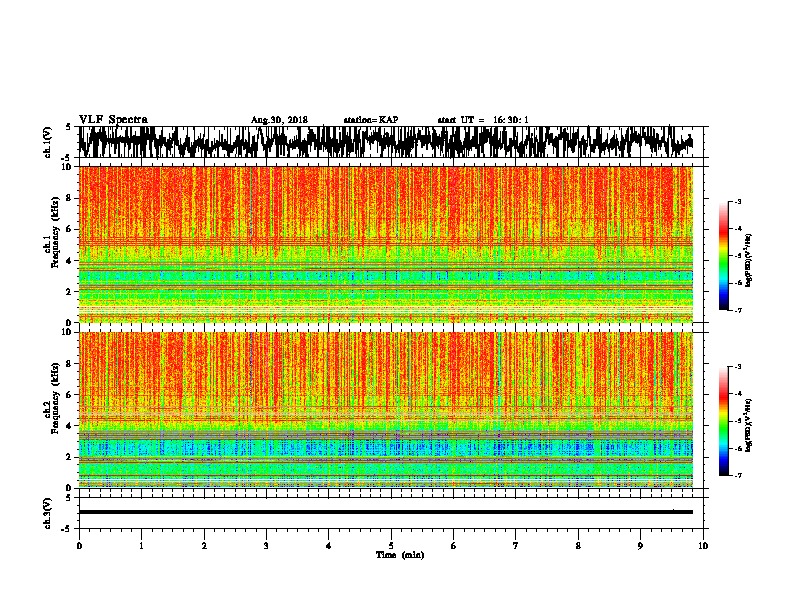Click the "8" kHz tick on ch.1 axis
Viewport: 792px width, 612px height.
pyautogui.click(x=70, y=198)
